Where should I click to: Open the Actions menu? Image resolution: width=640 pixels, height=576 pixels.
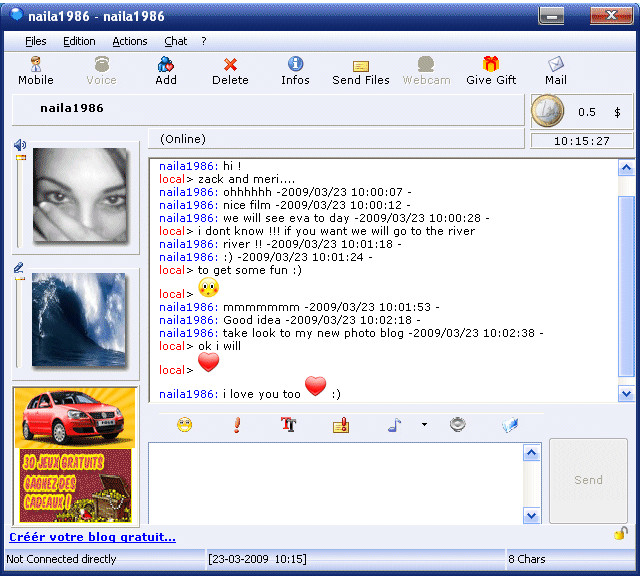130,41
